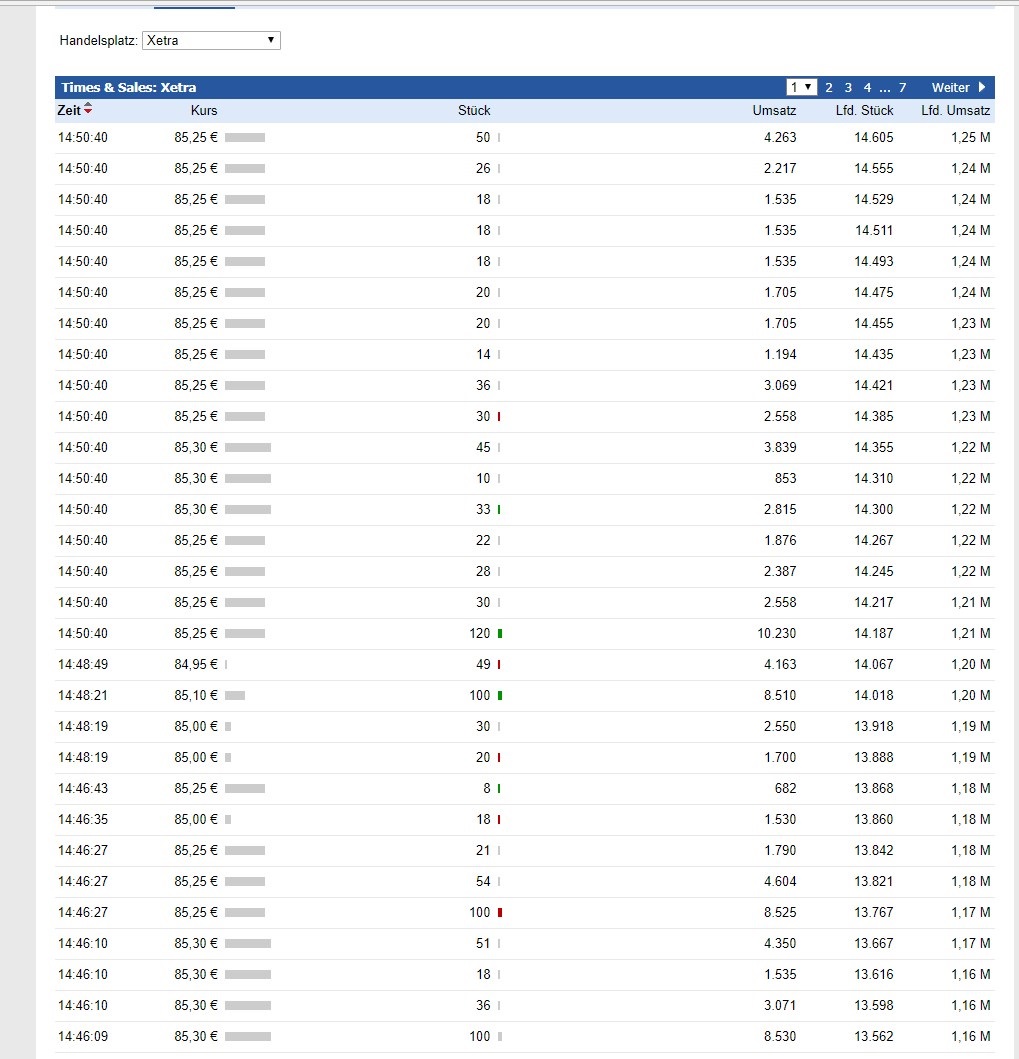Click the dropdown arrow of the page selector
This screenshot has width=1019, height=1059.
coord(808,87)
